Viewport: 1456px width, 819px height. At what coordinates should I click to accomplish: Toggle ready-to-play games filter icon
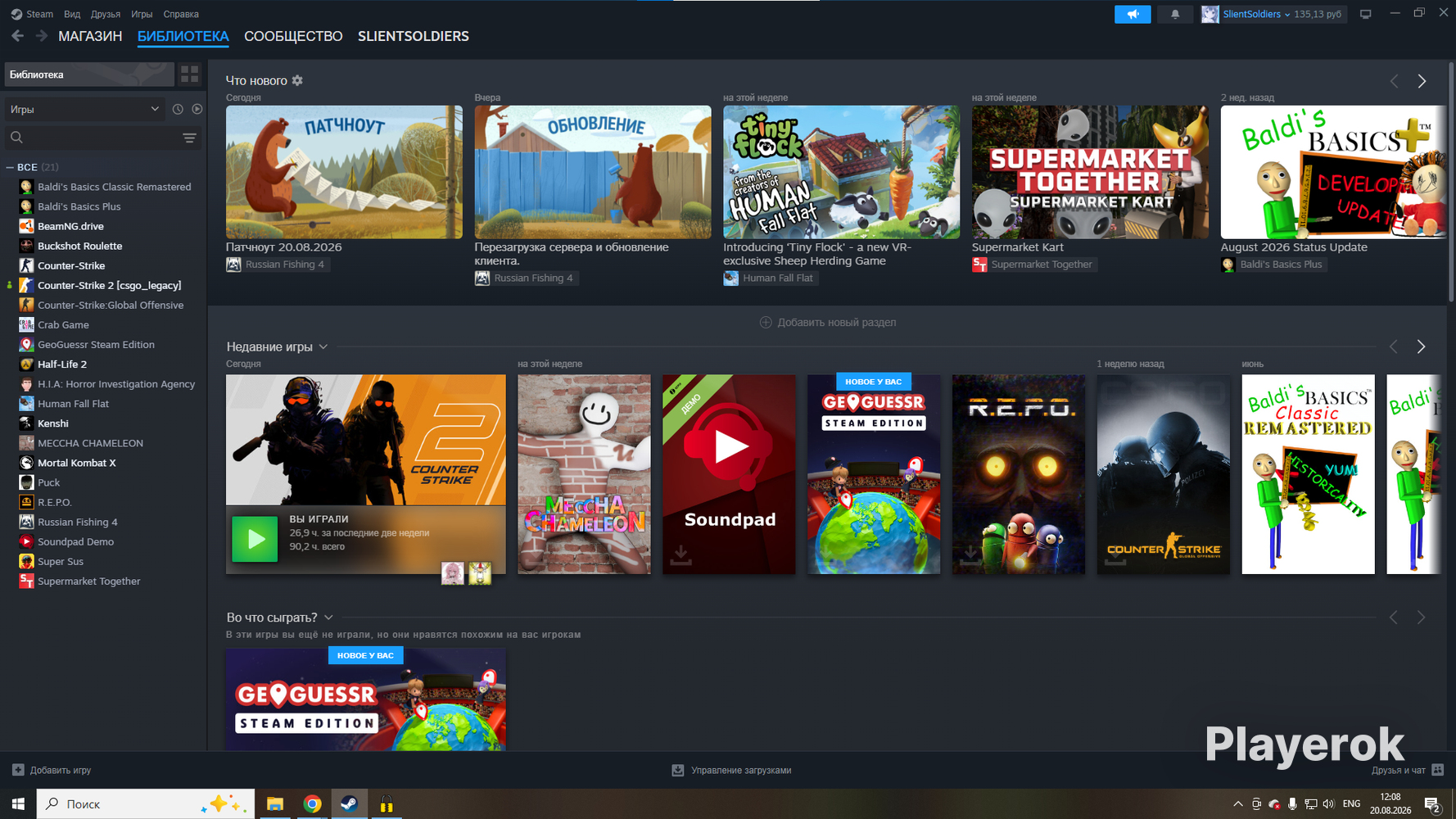197,109
